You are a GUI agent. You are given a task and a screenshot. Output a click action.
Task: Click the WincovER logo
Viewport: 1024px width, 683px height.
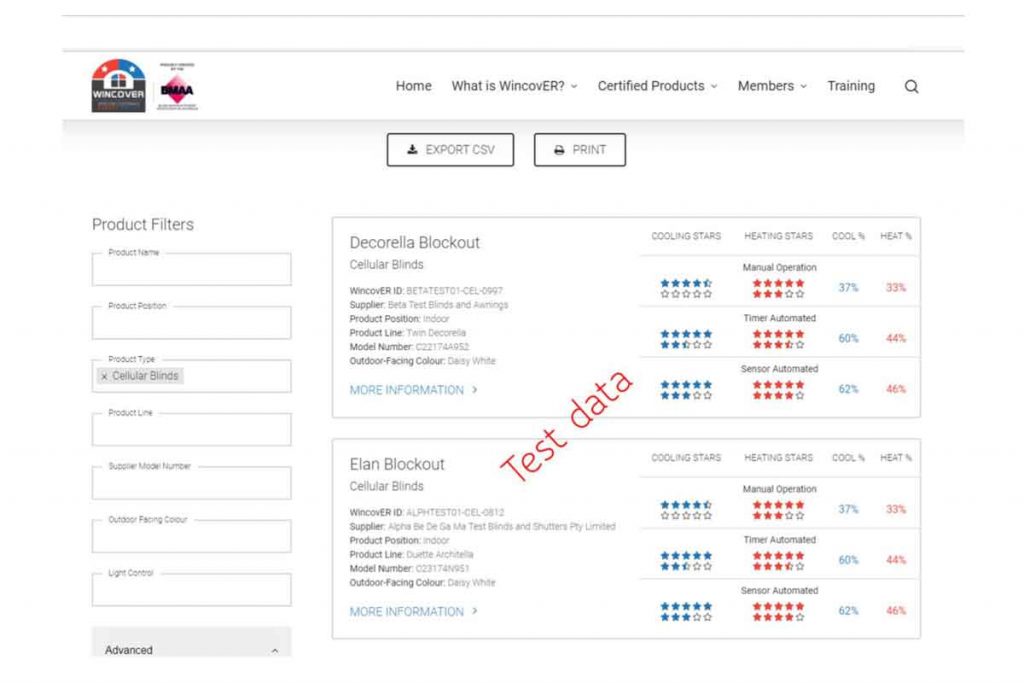[118, 86]
